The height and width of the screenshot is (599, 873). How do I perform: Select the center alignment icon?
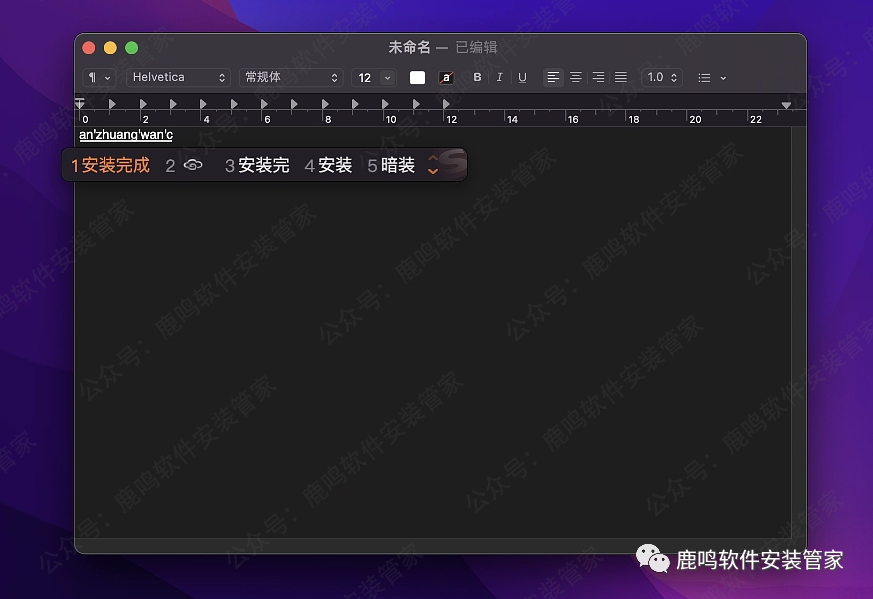(576, 77)
